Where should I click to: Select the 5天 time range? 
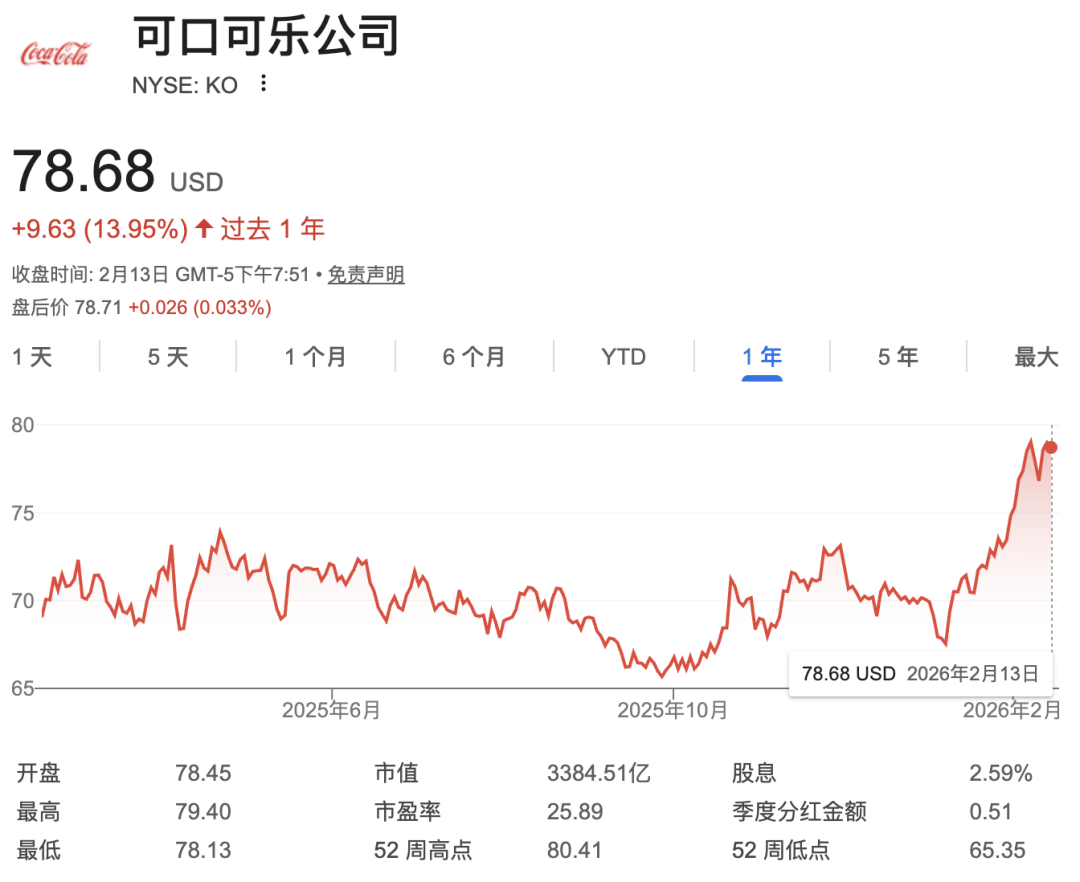coord(167,356)
